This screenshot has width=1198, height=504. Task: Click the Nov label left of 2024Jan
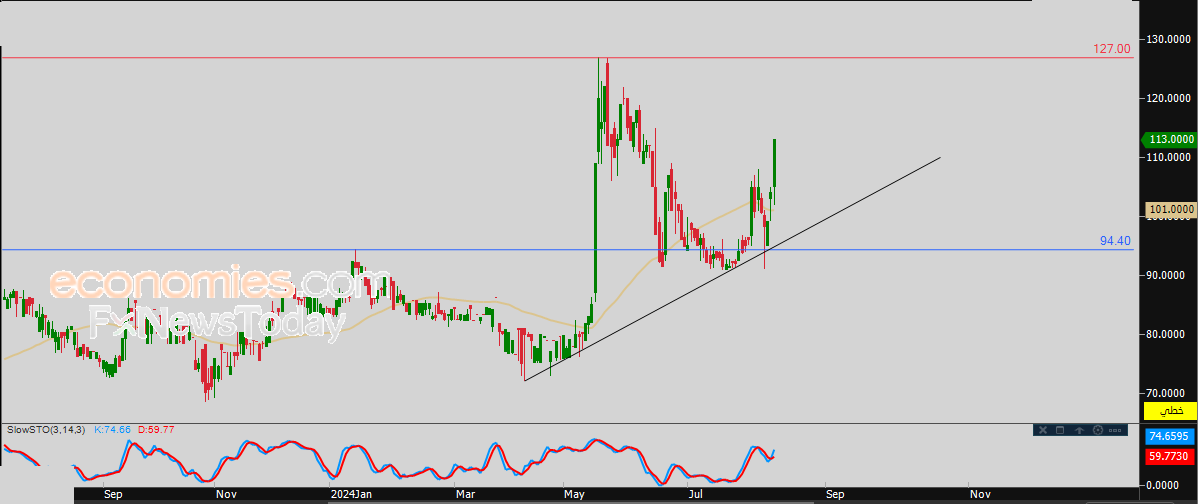[225, 494]
